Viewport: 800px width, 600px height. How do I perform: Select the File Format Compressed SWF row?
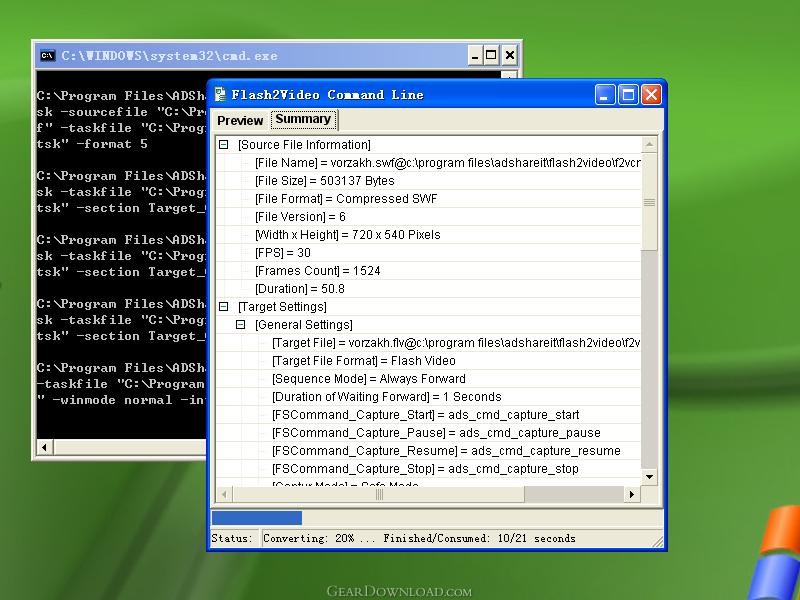point(345,199)
